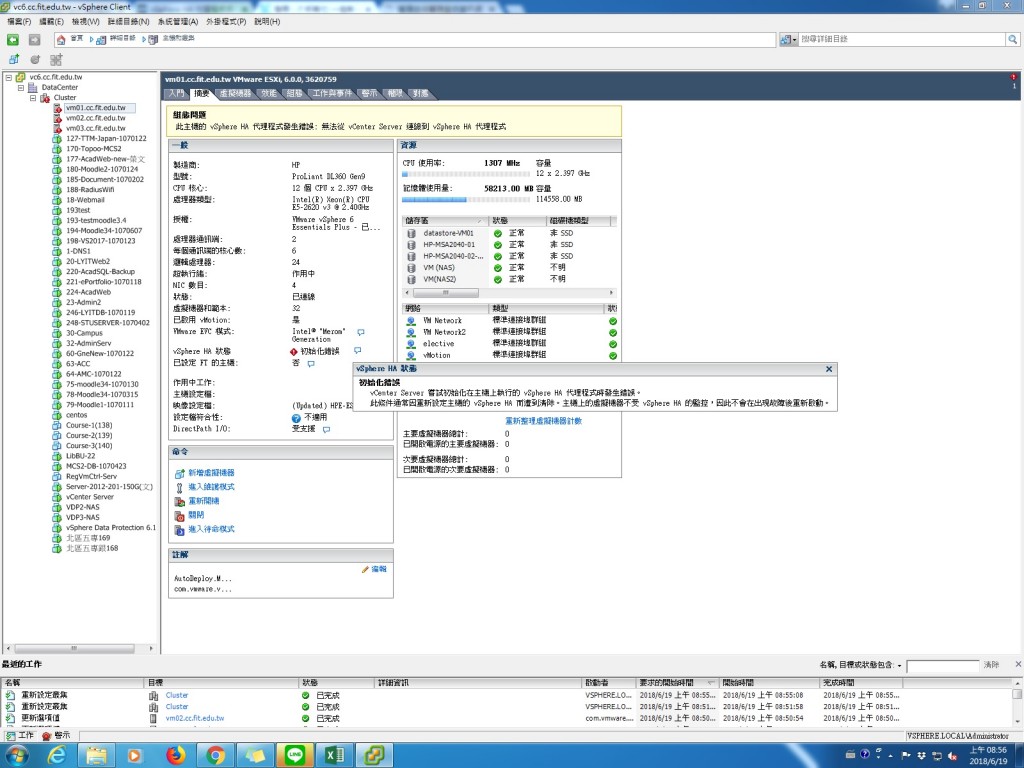Select the 188-RadiusWifi VM
The width and height of the screenshot is (1024, 768).
[x=89, y=190]
